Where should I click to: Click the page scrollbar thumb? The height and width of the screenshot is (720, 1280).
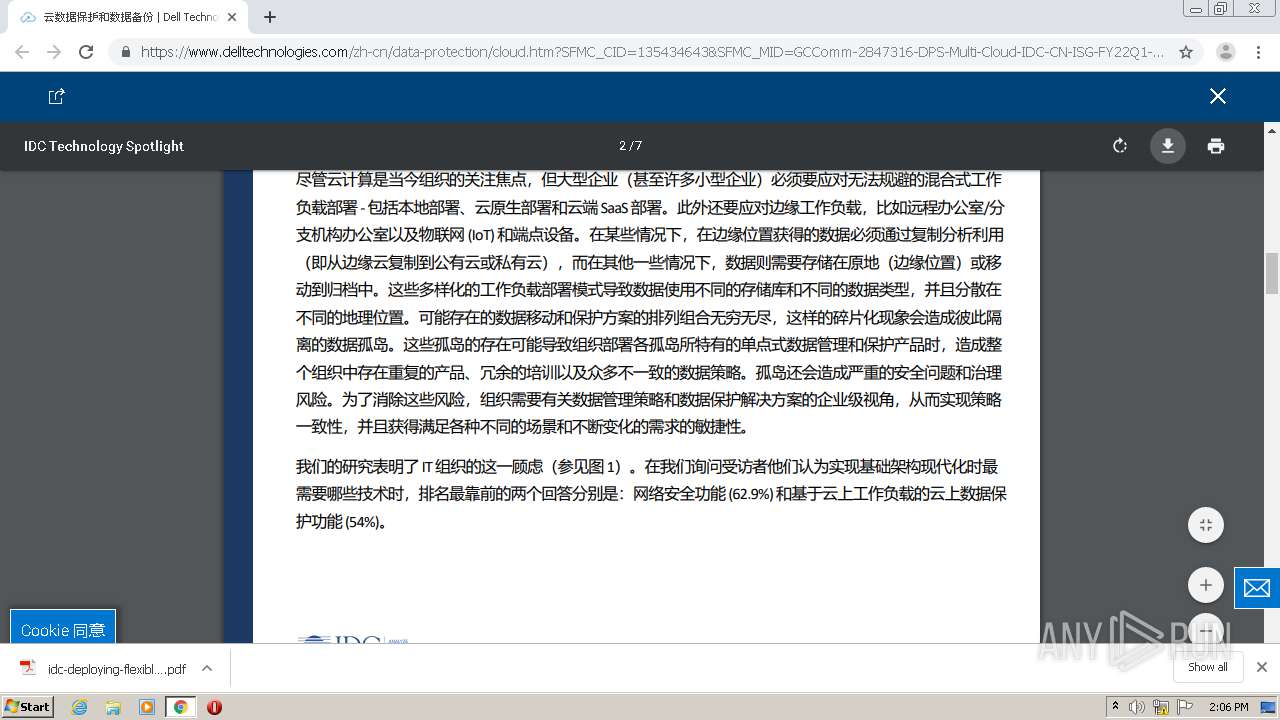(1272, 273)
